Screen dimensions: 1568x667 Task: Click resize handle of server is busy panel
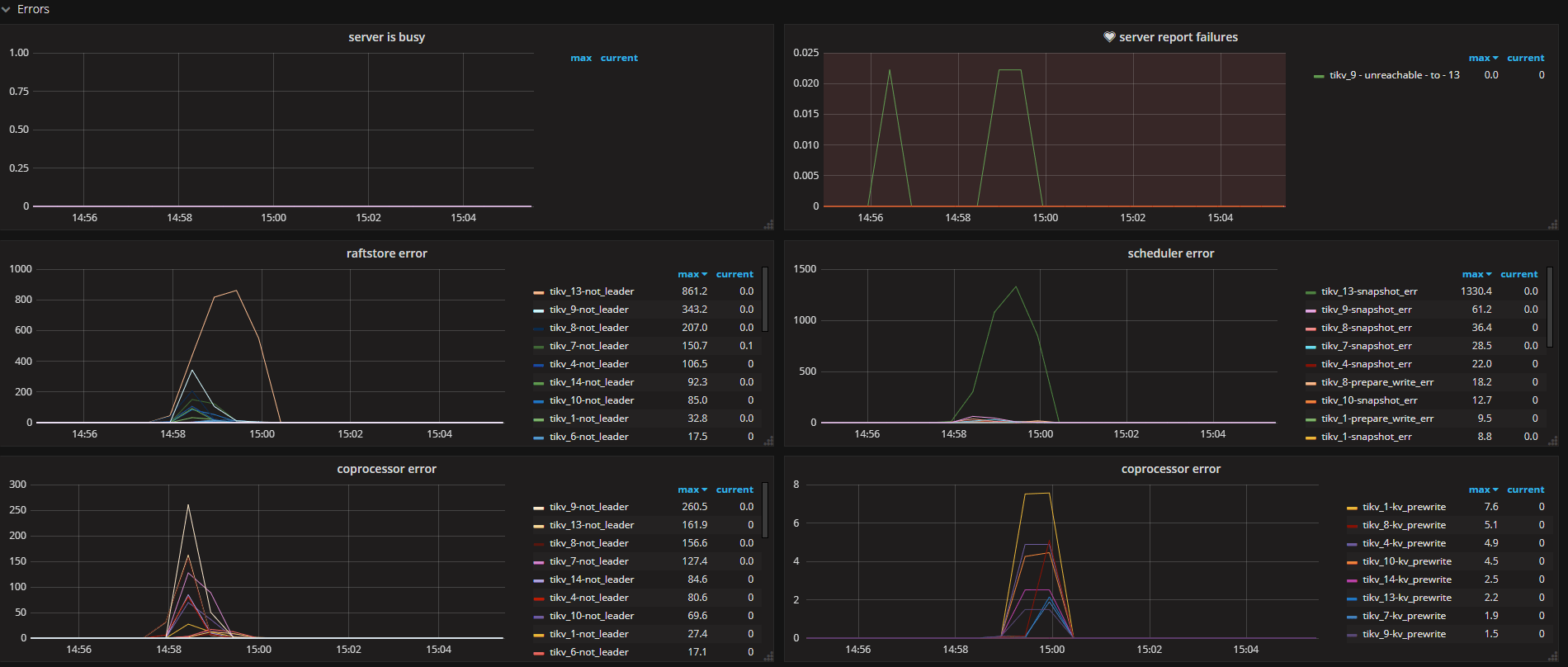coord(768,225)
